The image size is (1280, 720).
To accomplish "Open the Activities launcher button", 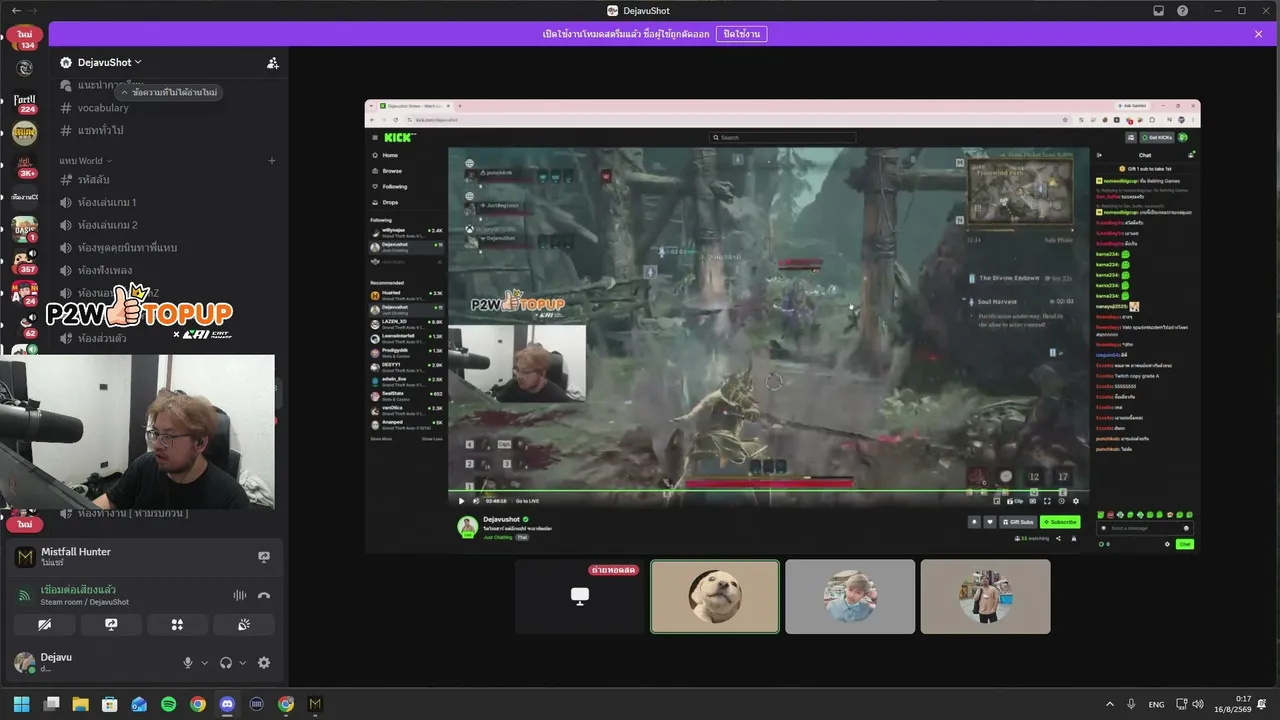I will pyautogui.click(x=177, y=625).
